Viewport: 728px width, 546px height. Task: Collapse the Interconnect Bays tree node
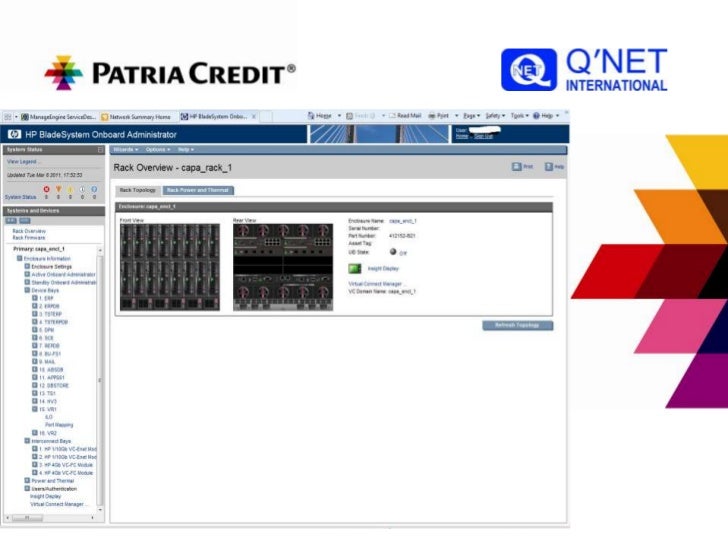coord(27,441)
